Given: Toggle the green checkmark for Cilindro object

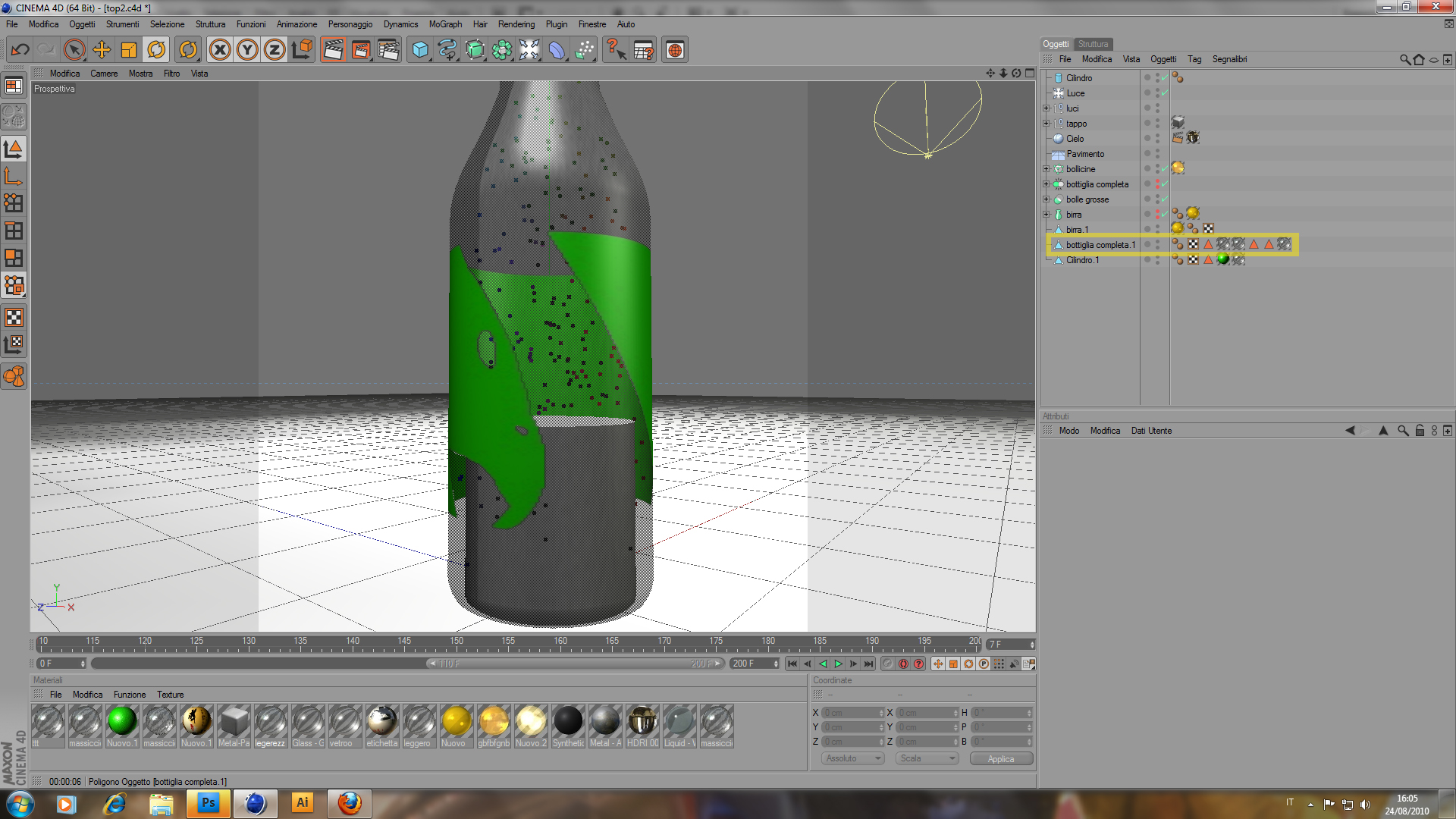Looking at the screenshot, I should 1165,77.
